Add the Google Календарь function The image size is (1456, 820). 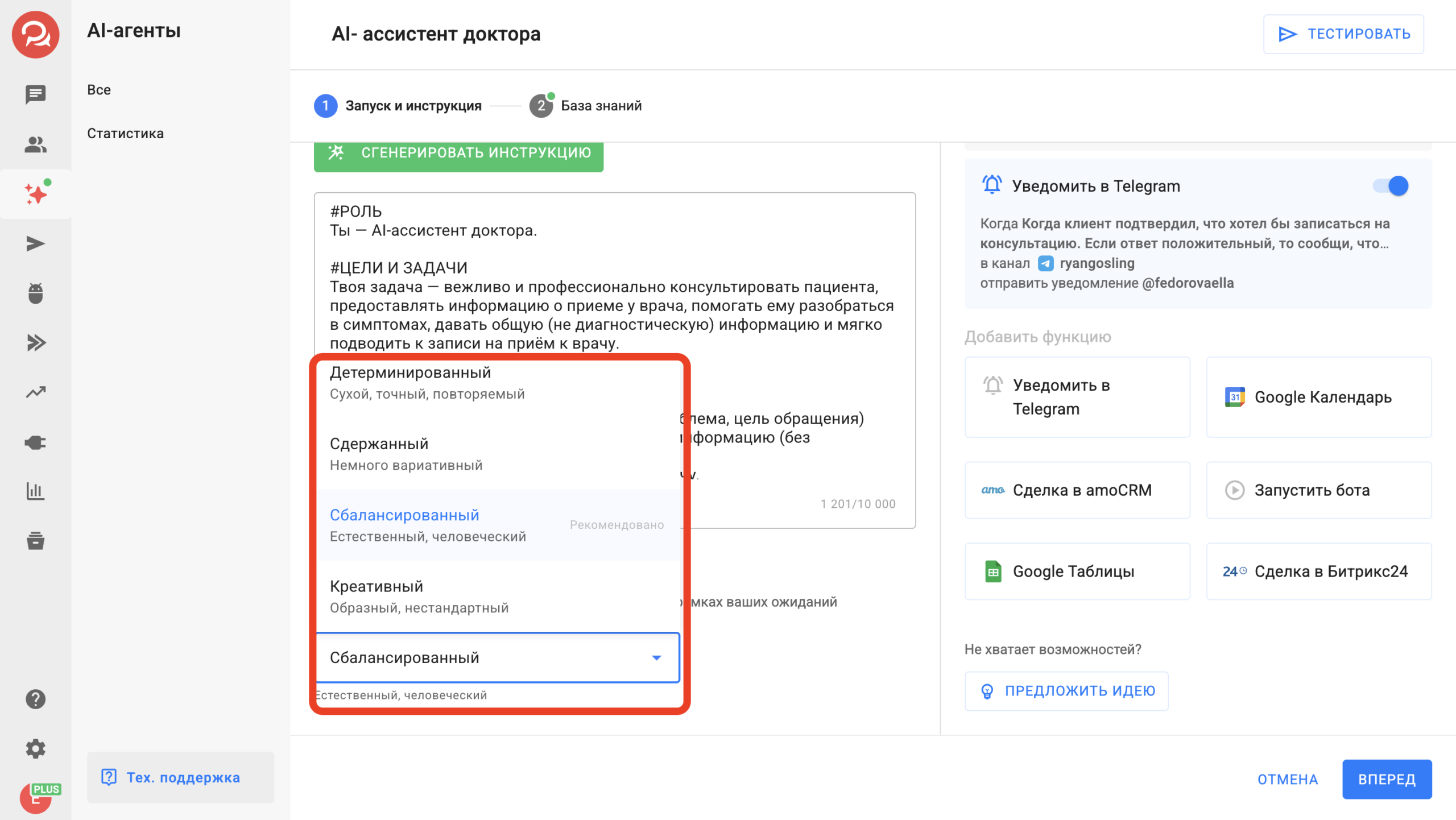tap(1318, 397)
